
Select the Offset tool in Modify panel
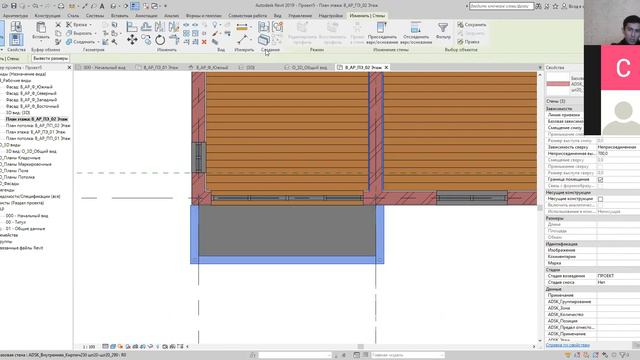(146, 27)
